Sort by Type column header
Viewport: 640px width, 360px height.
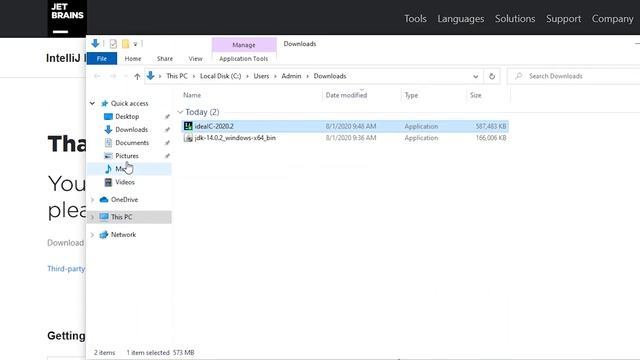coord(411,95)
